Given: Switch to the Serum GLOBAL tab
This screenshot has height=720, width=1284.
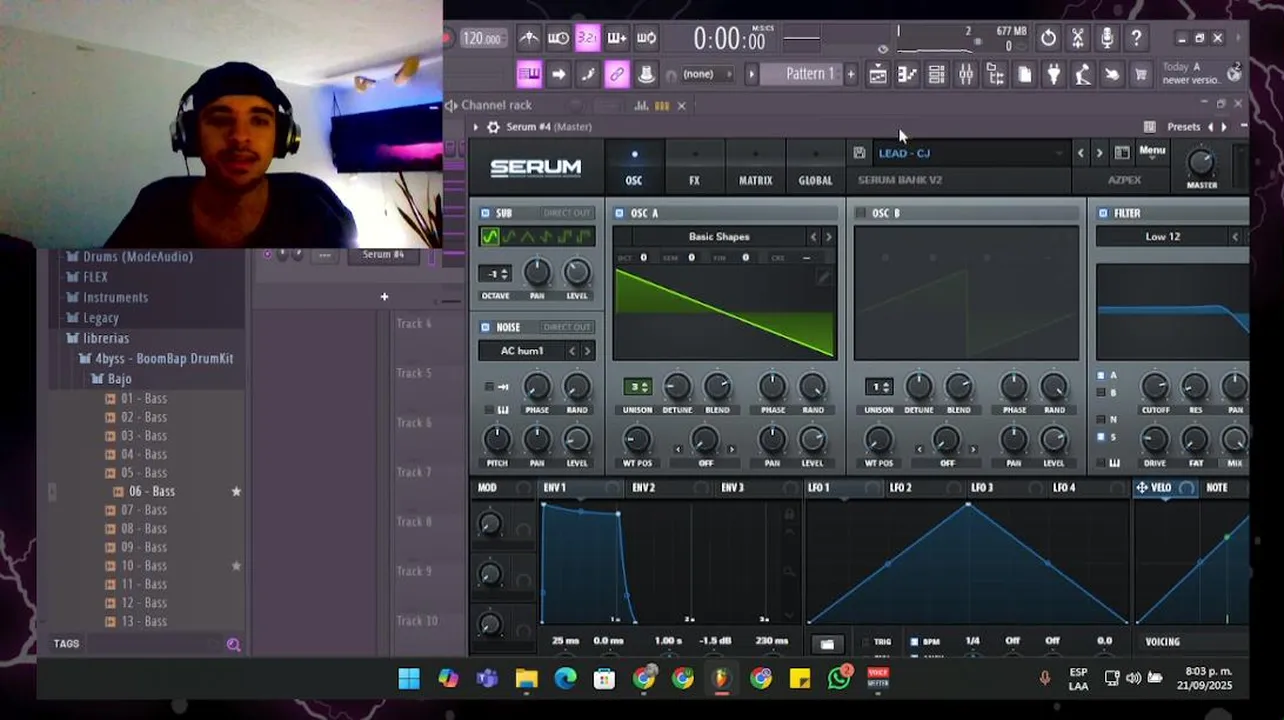Looking at the screenshot, I should click(x=815, y=167).
